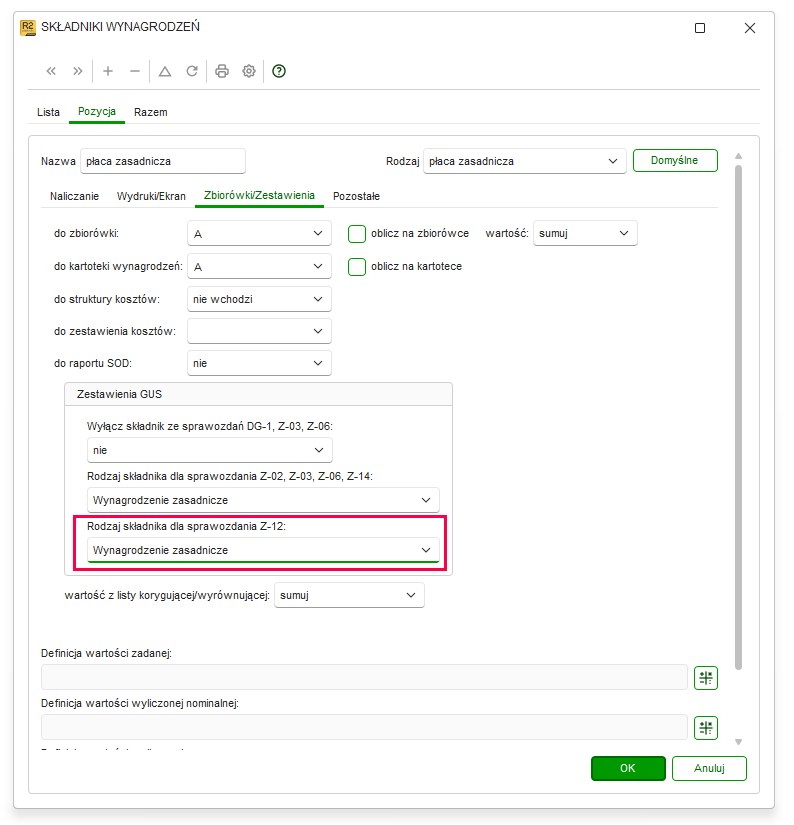794x825 pixels.
Task: Close the SKŁADNIKI WYNAGRODZEŃ window
Action: click(x=750, y=28)
